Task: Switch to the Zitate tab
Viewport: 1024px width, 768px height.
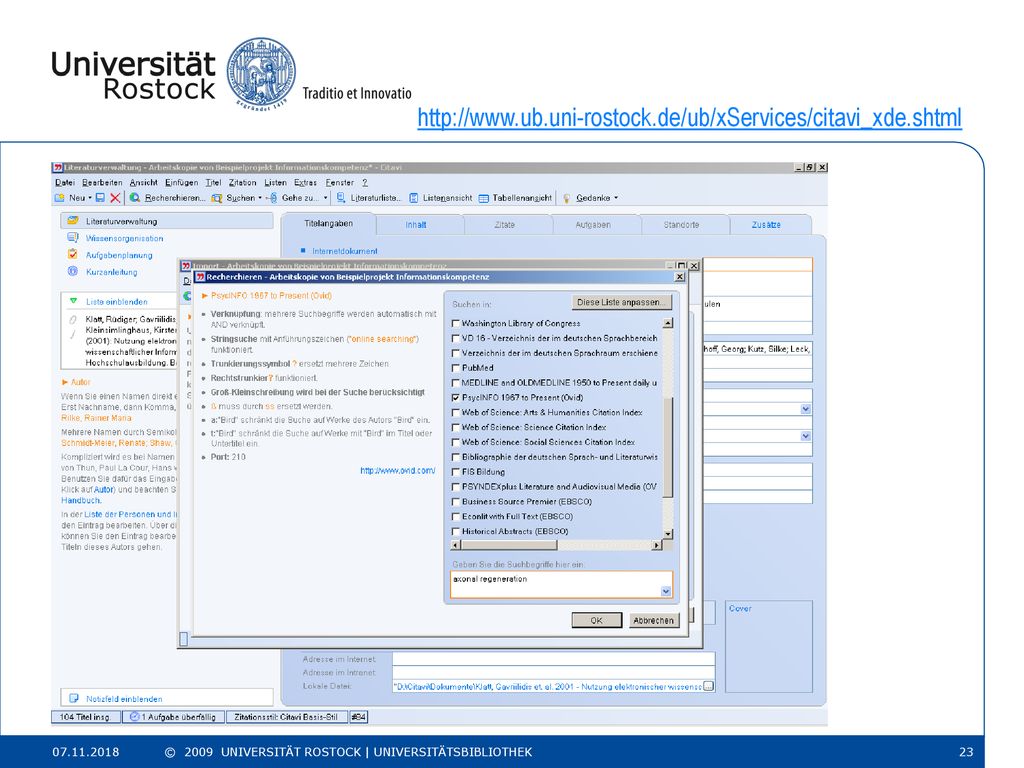Action: [x=504, y=225]
